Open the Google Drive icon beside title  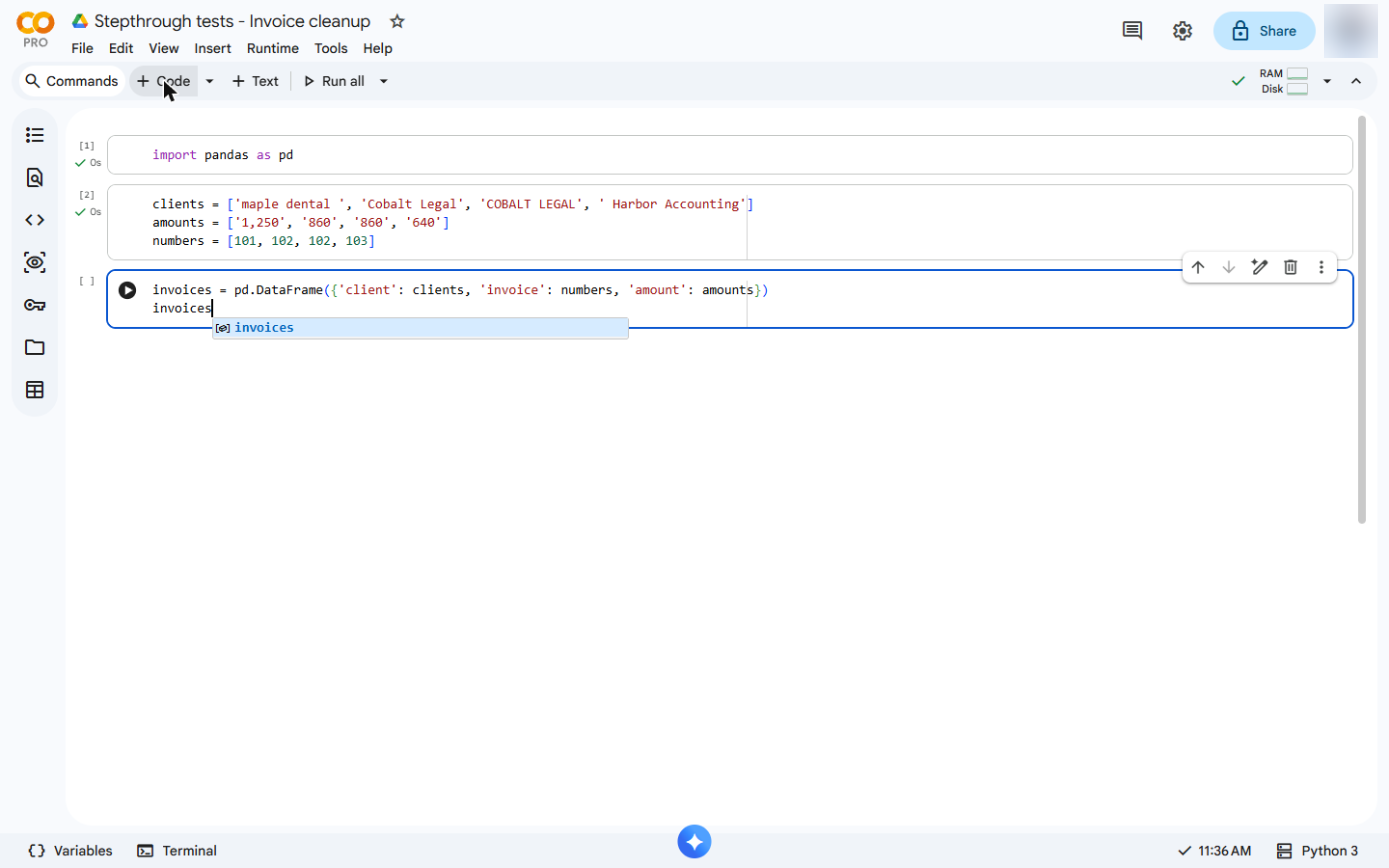click(x=80, y=21)
